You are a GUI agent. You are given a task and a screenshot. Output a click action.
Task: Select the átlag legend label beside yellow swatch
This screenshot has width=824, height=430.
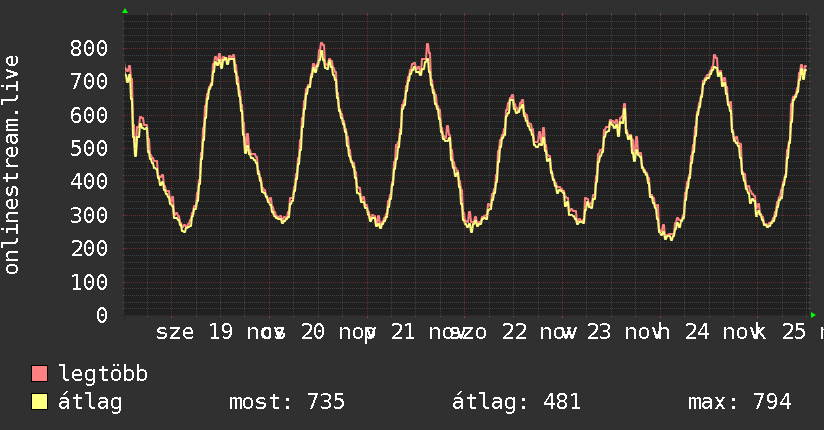90,402
